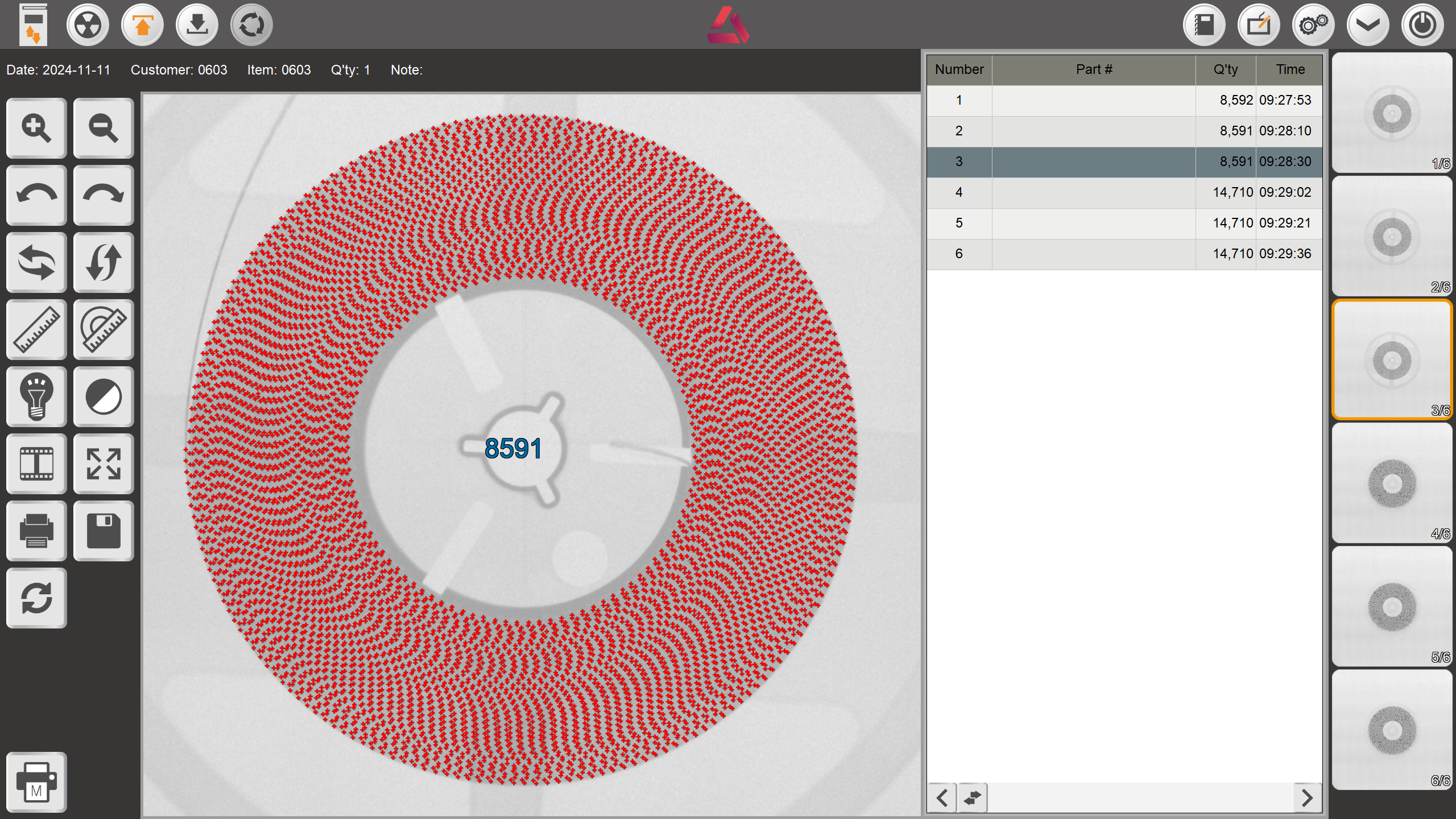Select table row 4 with 14,710

pos(1124,192)
